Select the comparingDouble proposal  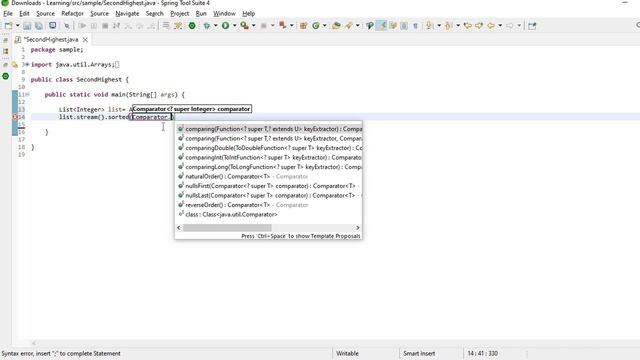pos(269,148)
